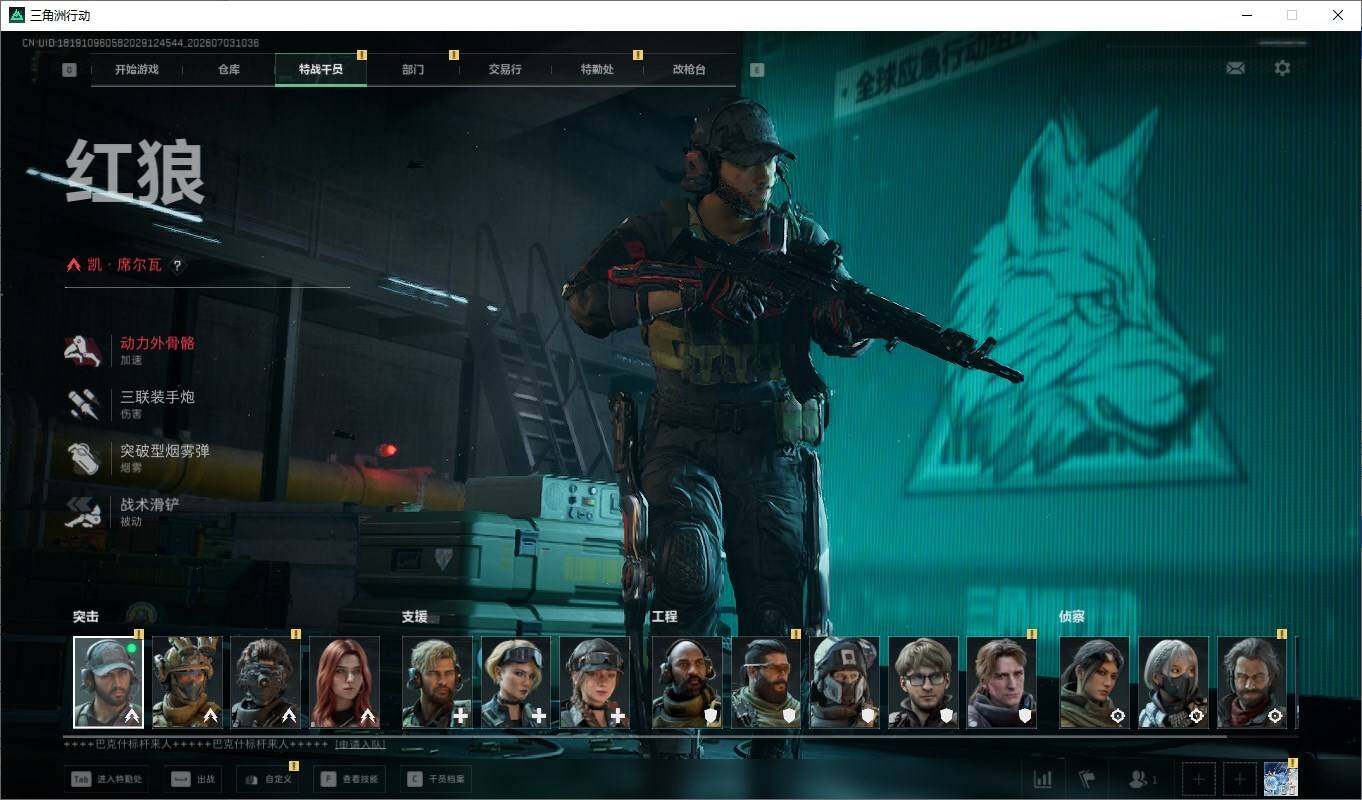Open the settings gear icon
This screenshot has width=1362, height=800.
coord(1282,68)
